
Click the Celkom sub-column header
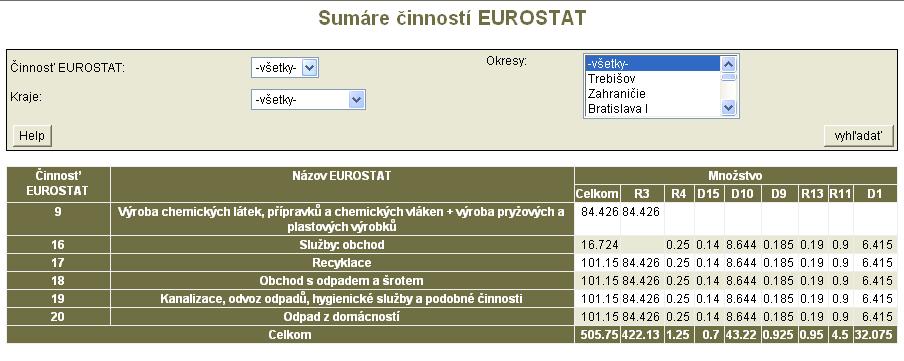click(x=597, y=193)
